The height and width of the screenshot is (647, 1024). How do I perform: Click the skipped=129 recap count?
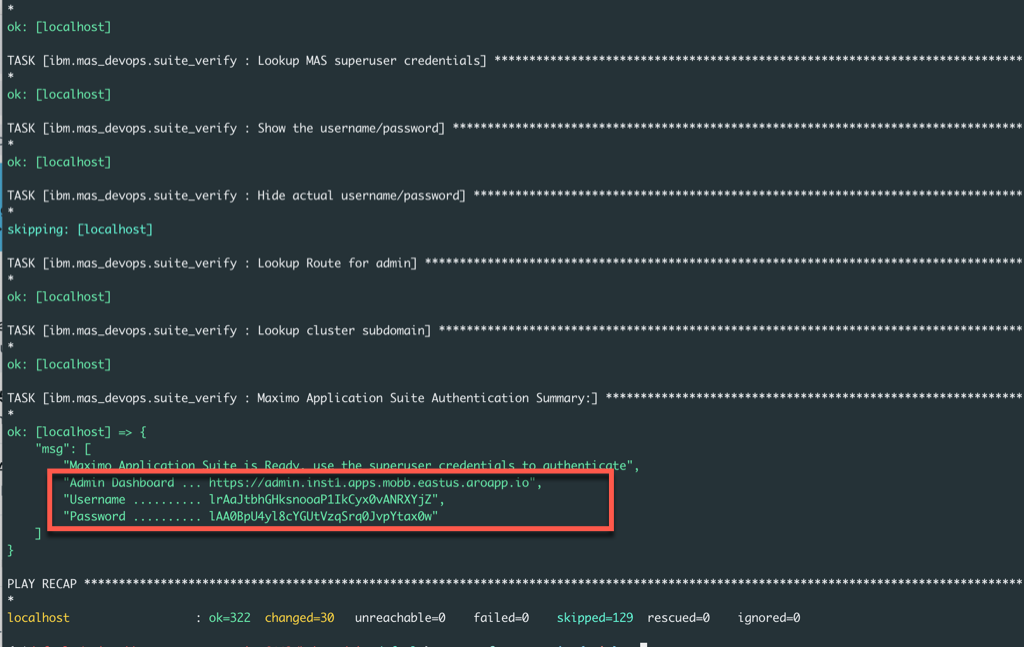coord(594,618)
